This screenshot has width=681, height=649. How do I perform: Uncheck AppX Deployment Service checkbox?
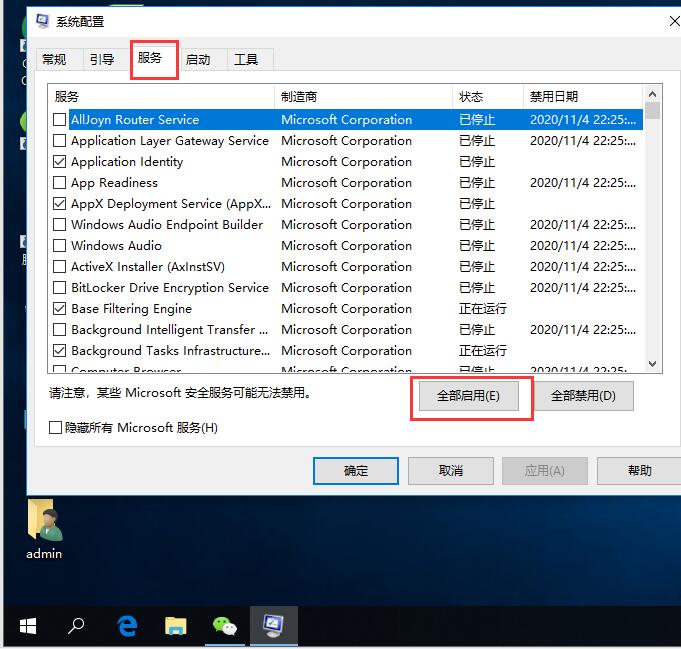pyautogui.click(x=60, y=204)
